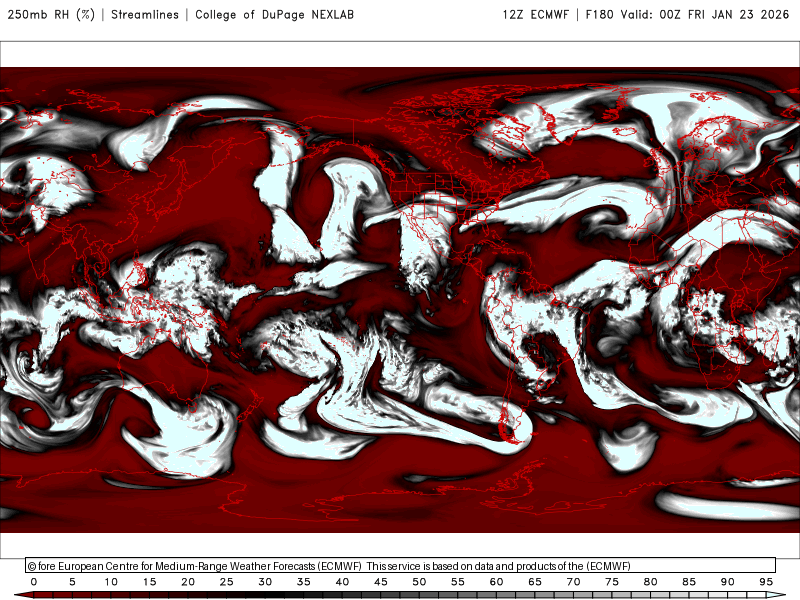
Task: Select the "5" value on the color scale
Action: pos(72,582)
